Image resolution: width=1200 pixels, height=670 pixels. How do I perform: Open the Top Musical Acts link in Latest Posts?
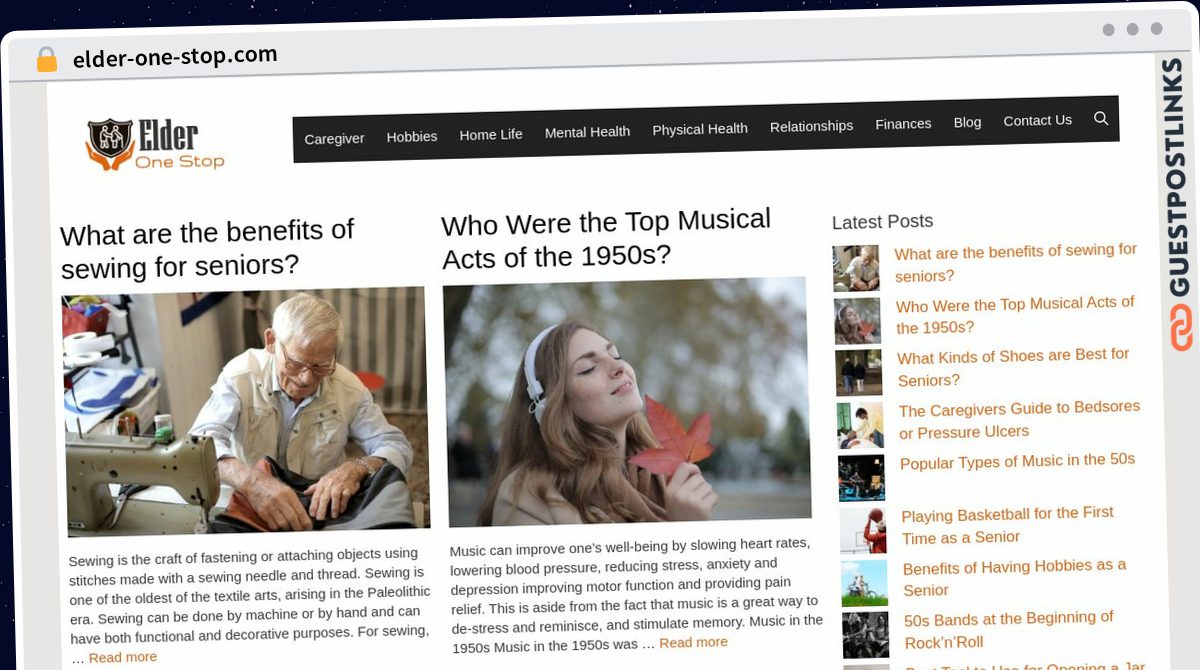[x=1015, y=315]
